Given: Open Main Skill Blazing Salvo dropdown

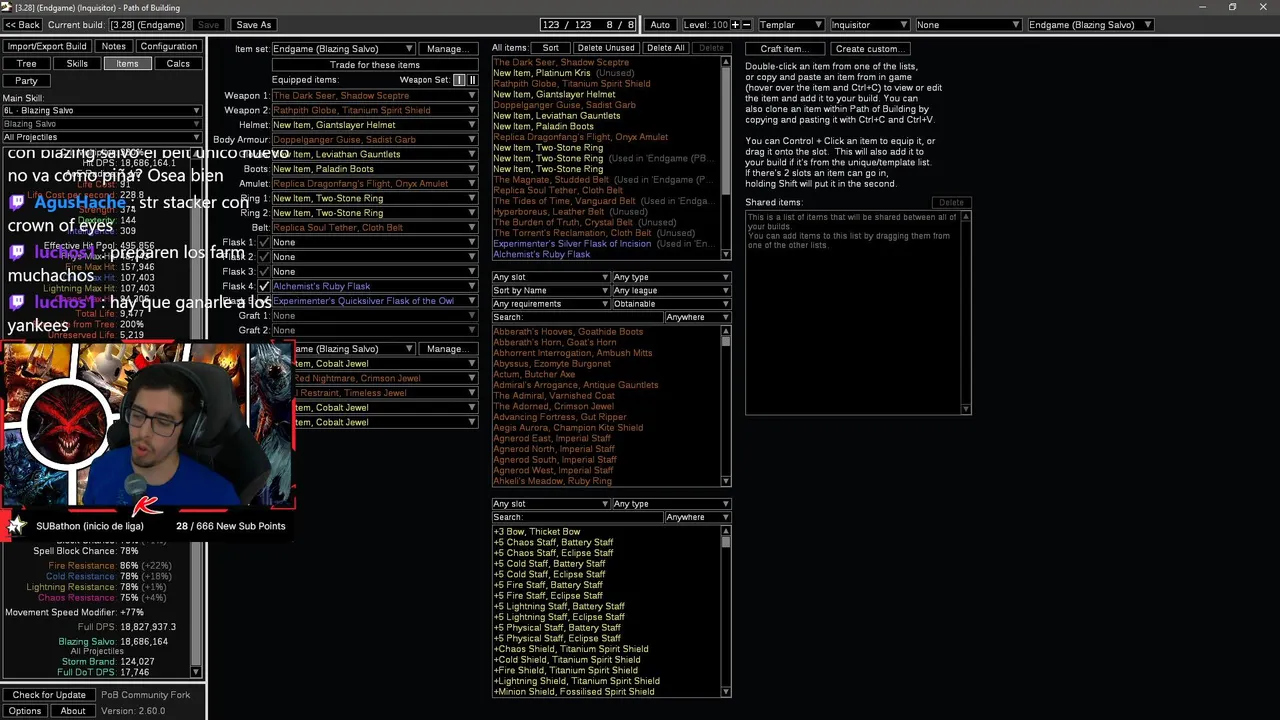Looking at the screenshot, I should [x=102, y=111].
